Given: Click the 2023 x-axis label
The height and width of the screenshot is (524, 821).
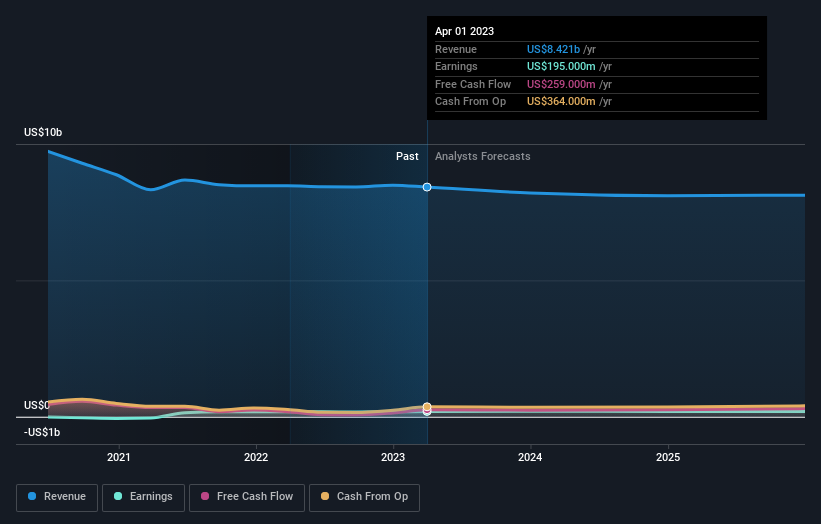Looking at the screenshot, I should (x=393, y=457).
